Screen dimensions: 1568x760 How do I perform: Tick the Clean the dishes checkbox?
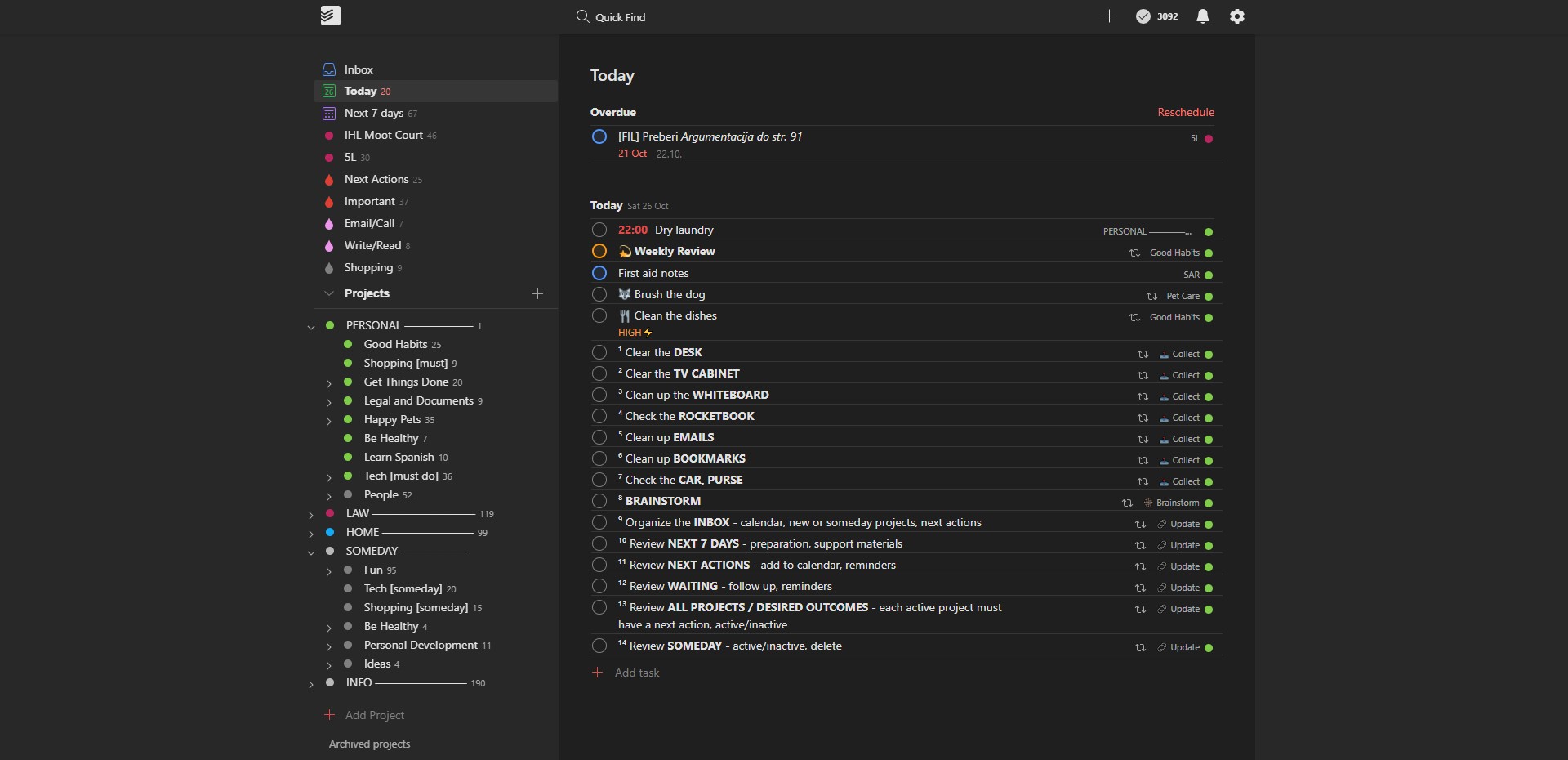tap(599, 315)
